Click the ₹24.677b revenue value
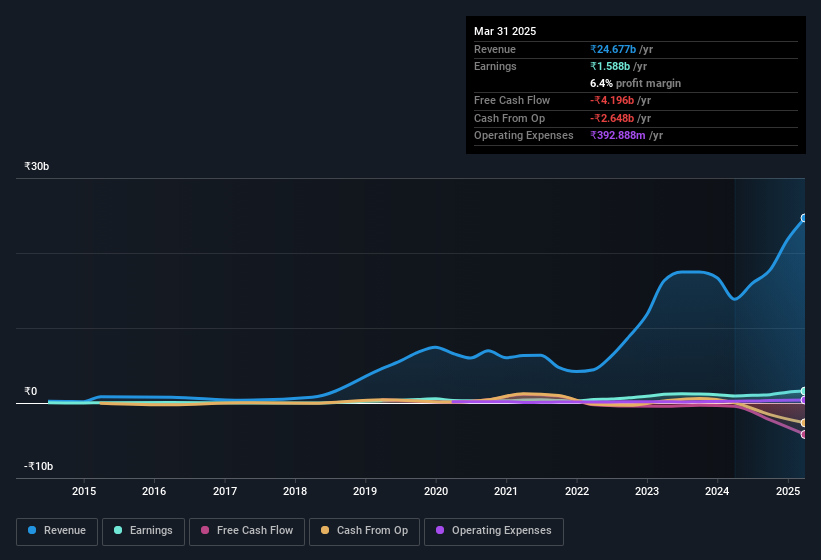 pos(613,49)
